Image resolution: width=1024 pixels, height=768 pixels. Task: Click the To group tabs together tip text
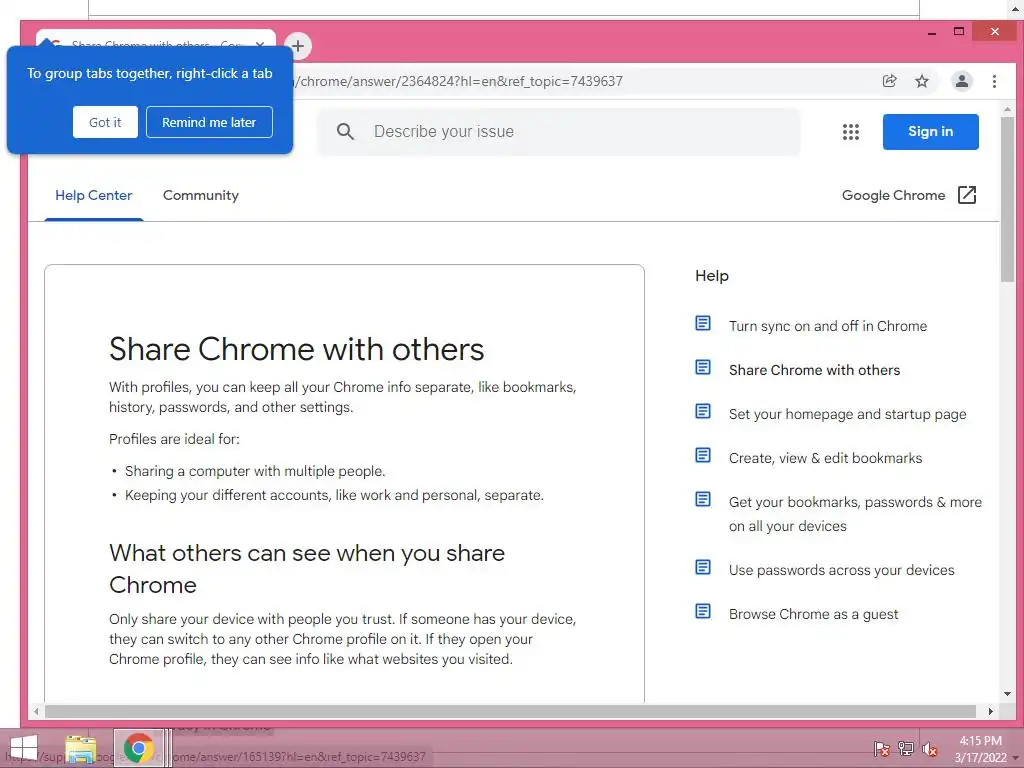tap(150, 73)
